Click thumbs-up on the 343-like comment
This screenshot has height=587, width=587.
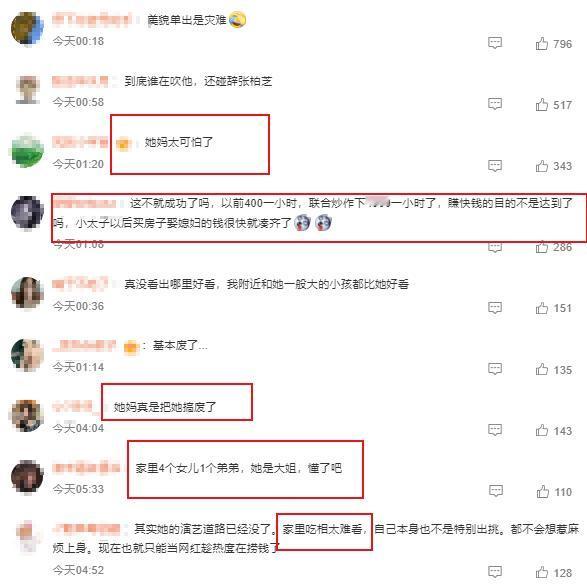[x=542, y=166]
